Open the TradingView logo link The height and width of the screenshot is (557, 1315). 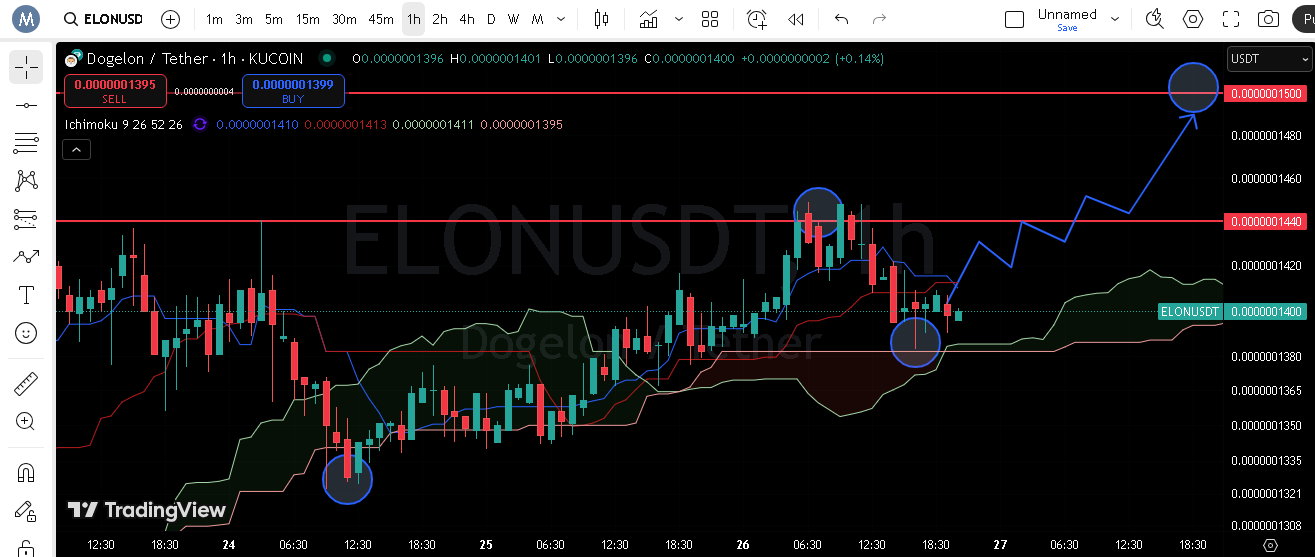tap(147, 510)
